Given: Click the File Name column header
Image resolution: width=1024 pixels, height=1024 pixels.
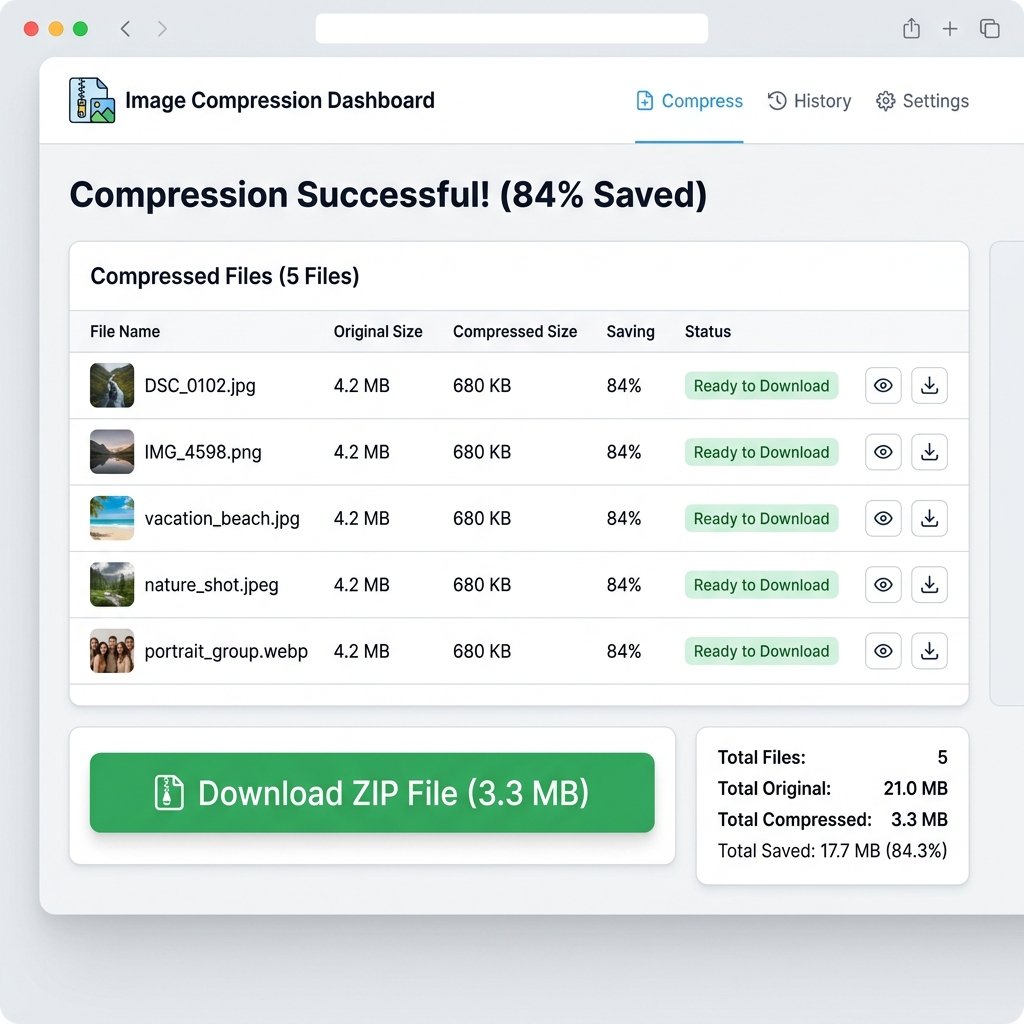Looking at the screenshot, I should coord(125,332).
